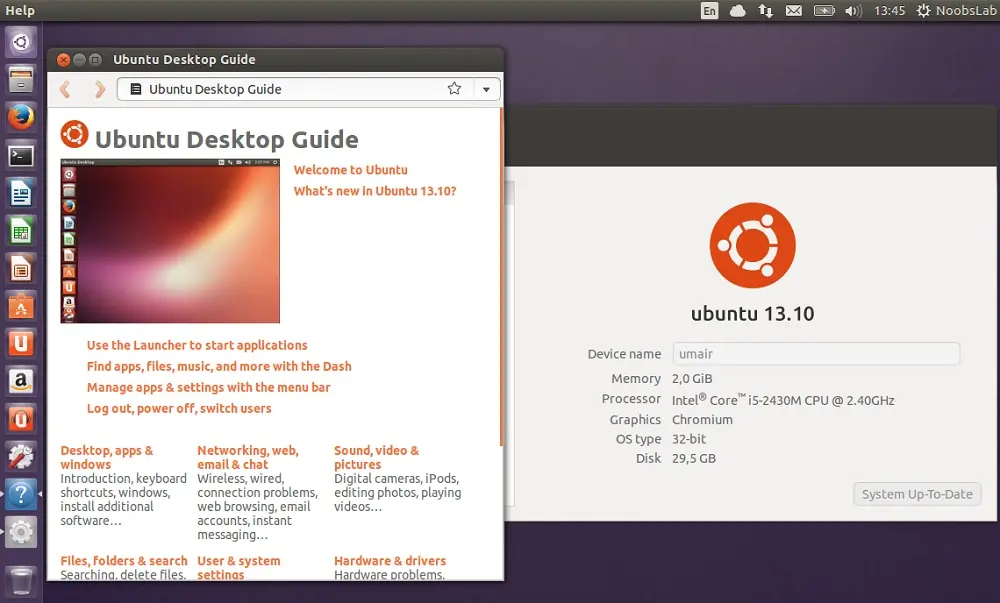This screenshot has height=603, width=1000.
Task: Launch LibreOffice Calc from the launcher
Action: [20, 231]
